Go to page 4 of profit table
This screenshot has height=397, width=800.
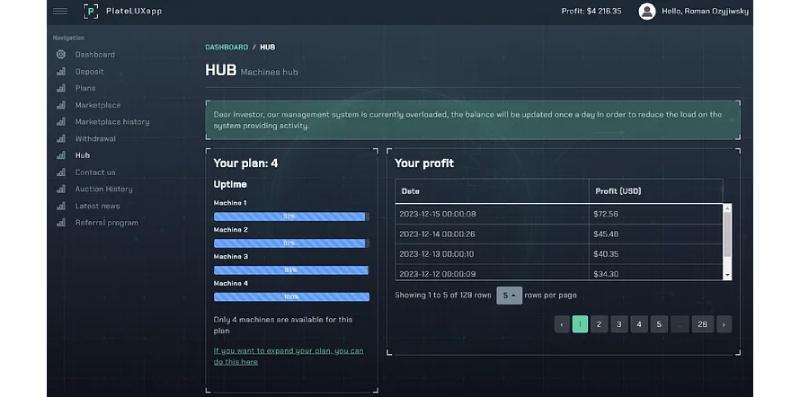coord(639,324)
